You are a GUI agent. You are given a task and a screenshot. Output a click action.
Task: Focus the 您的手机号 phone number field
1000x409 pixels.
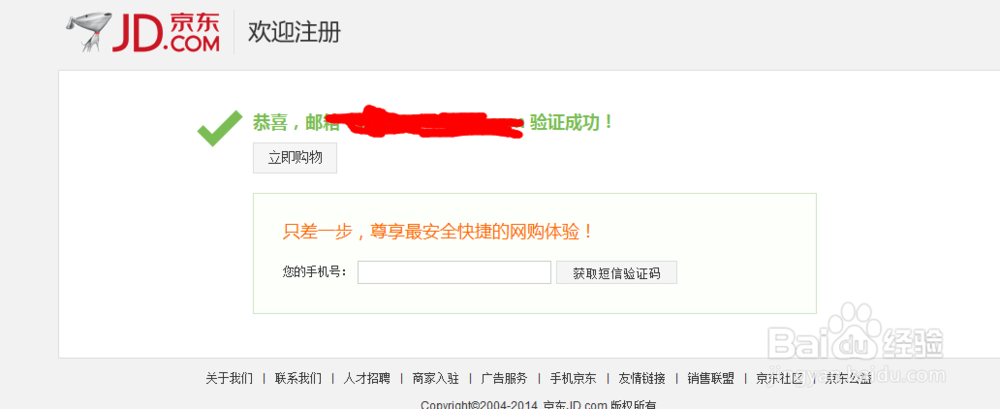point(454,272)
